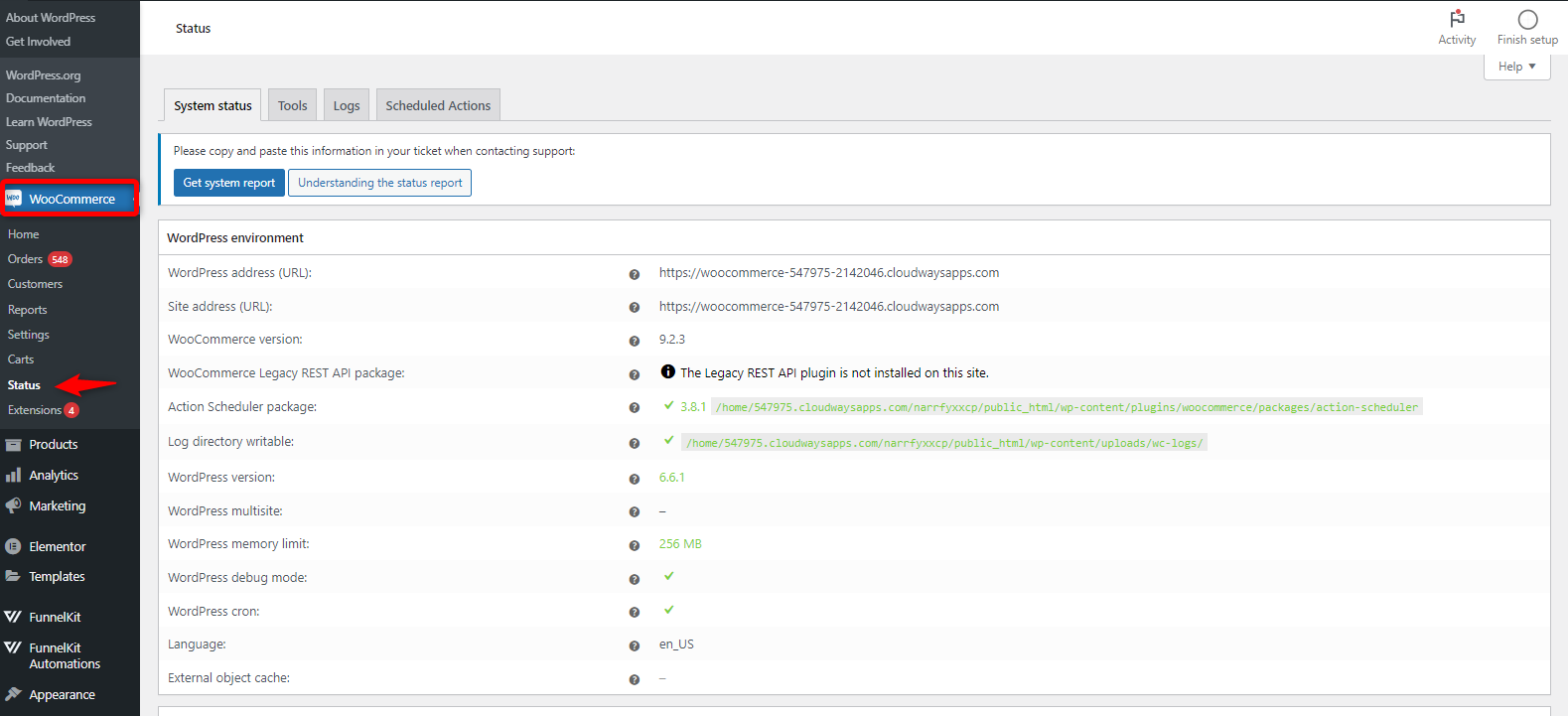The width and height of the screenshot is (1568, 716).
Task: Open the Logs tab
Action: coord(347,105)
